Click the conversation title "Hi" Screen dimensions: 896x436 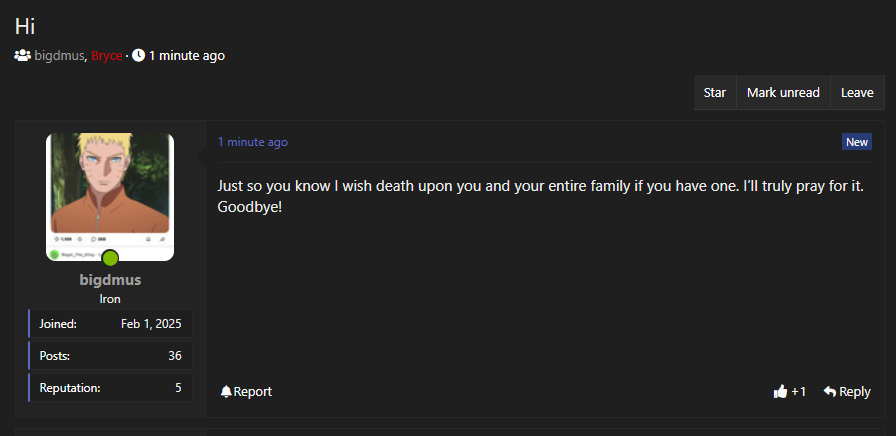point(25,27)
